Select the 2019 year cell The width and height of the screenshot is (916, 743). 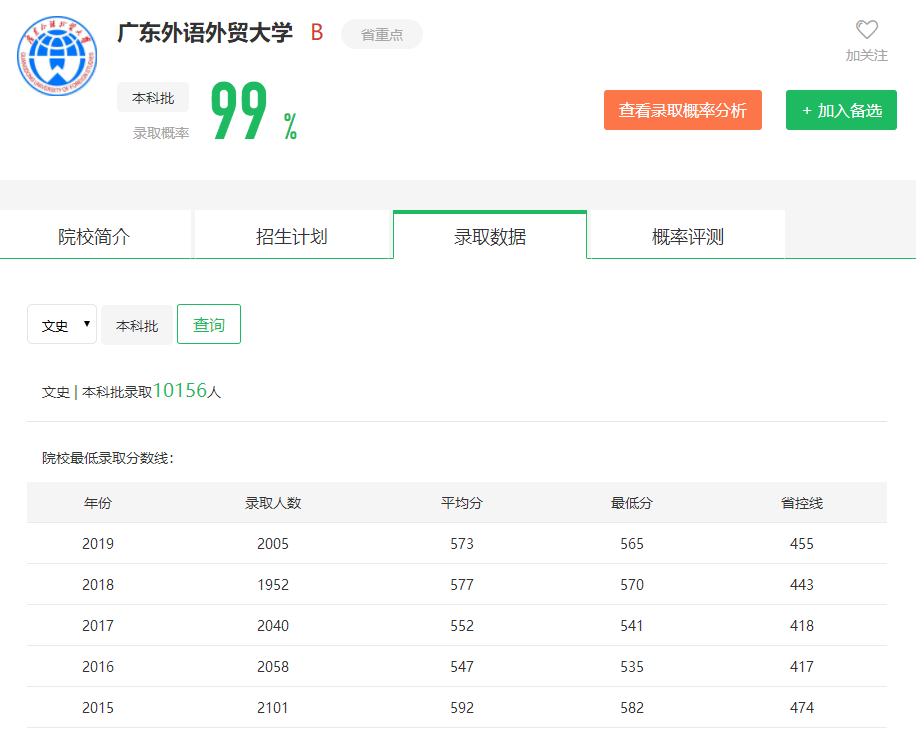point(98,544)
